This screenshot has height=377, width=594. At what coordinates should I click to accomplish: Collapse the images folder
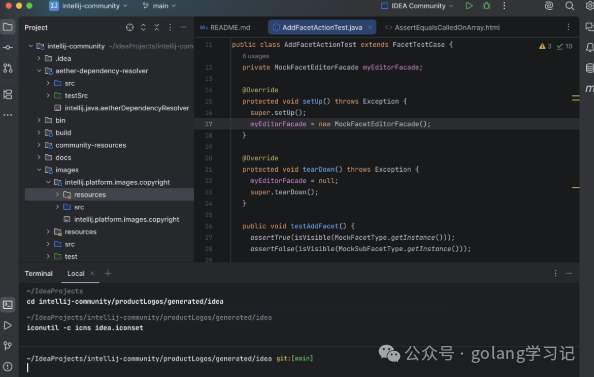(x=39, y=170)
